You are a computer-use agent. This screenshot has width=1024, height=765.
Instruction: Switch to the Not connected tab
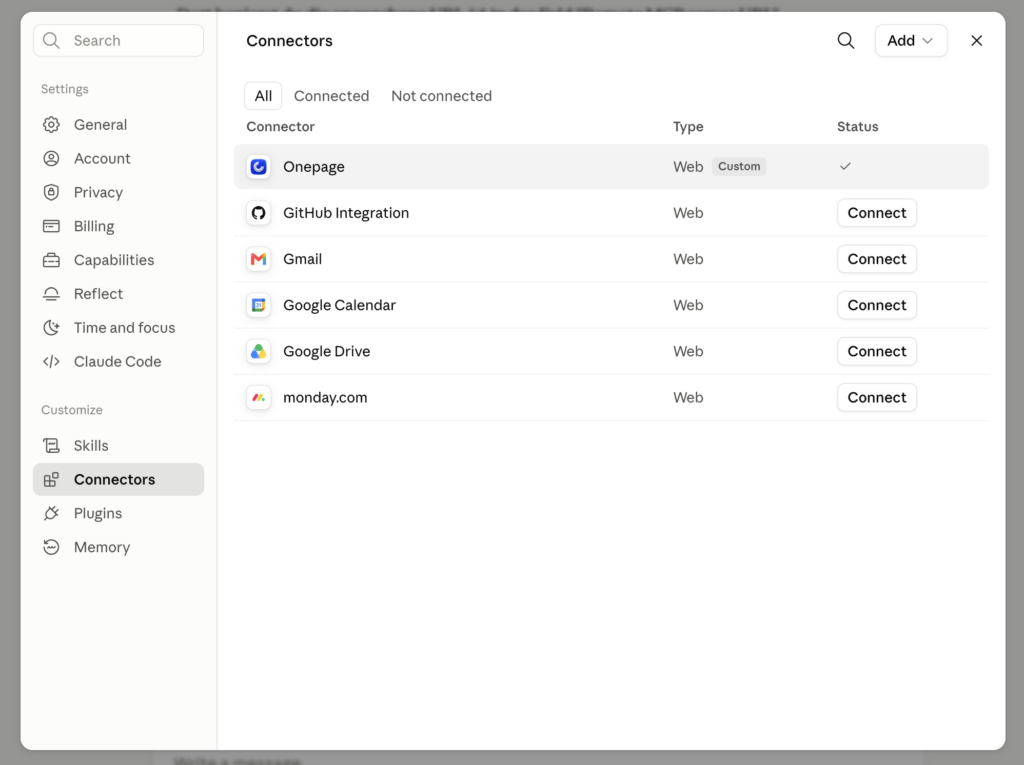(x=441, y=96)
